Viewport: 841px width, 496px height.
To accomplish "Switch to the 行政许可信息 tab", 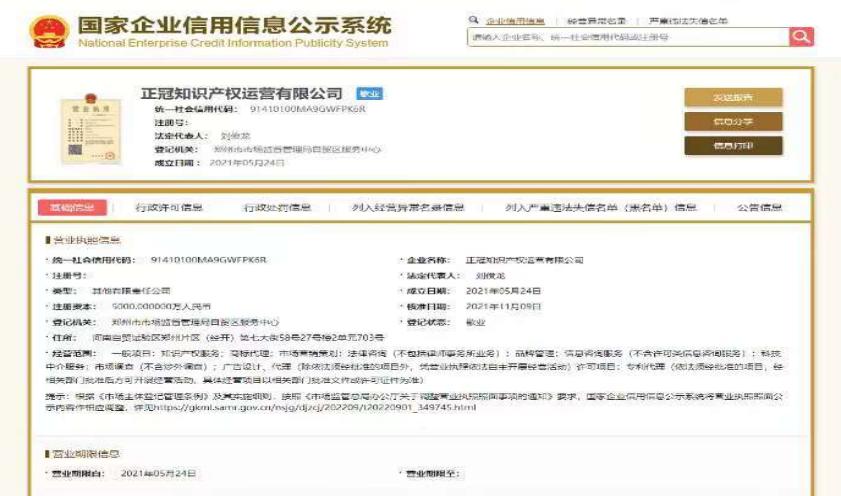I will [x=169, y=208].
